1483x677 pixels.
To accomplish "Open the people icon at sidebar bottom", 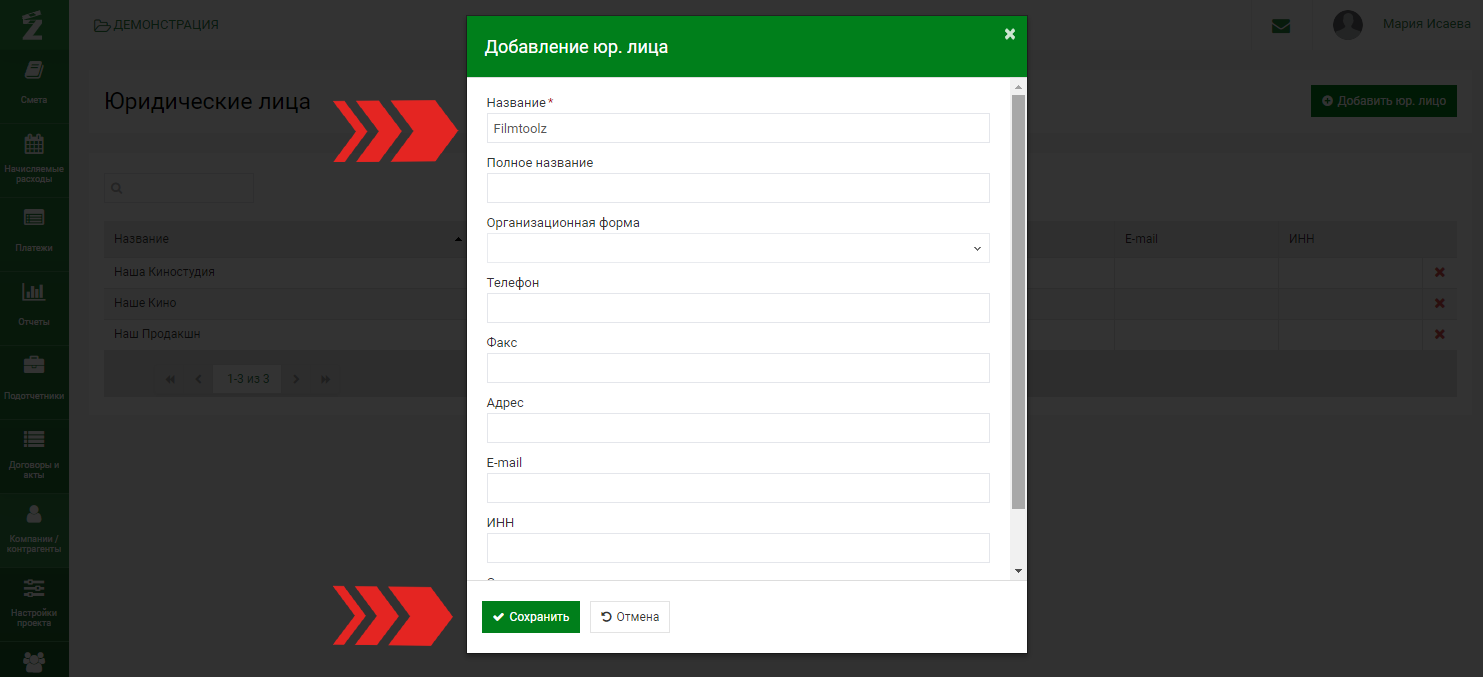I will pyautogui.click(x=34, y=660).
